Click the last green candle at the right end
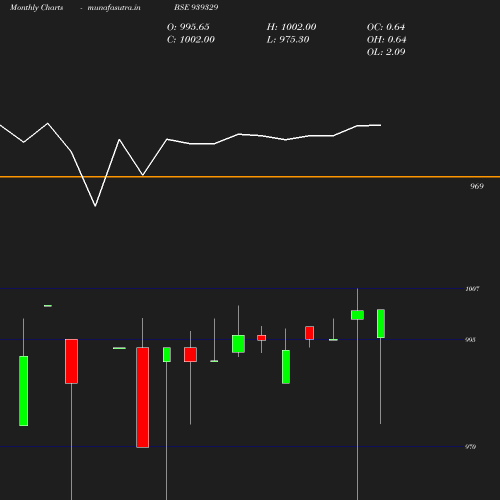Viewport: 500px width, 500px height. tap(381, 324)
